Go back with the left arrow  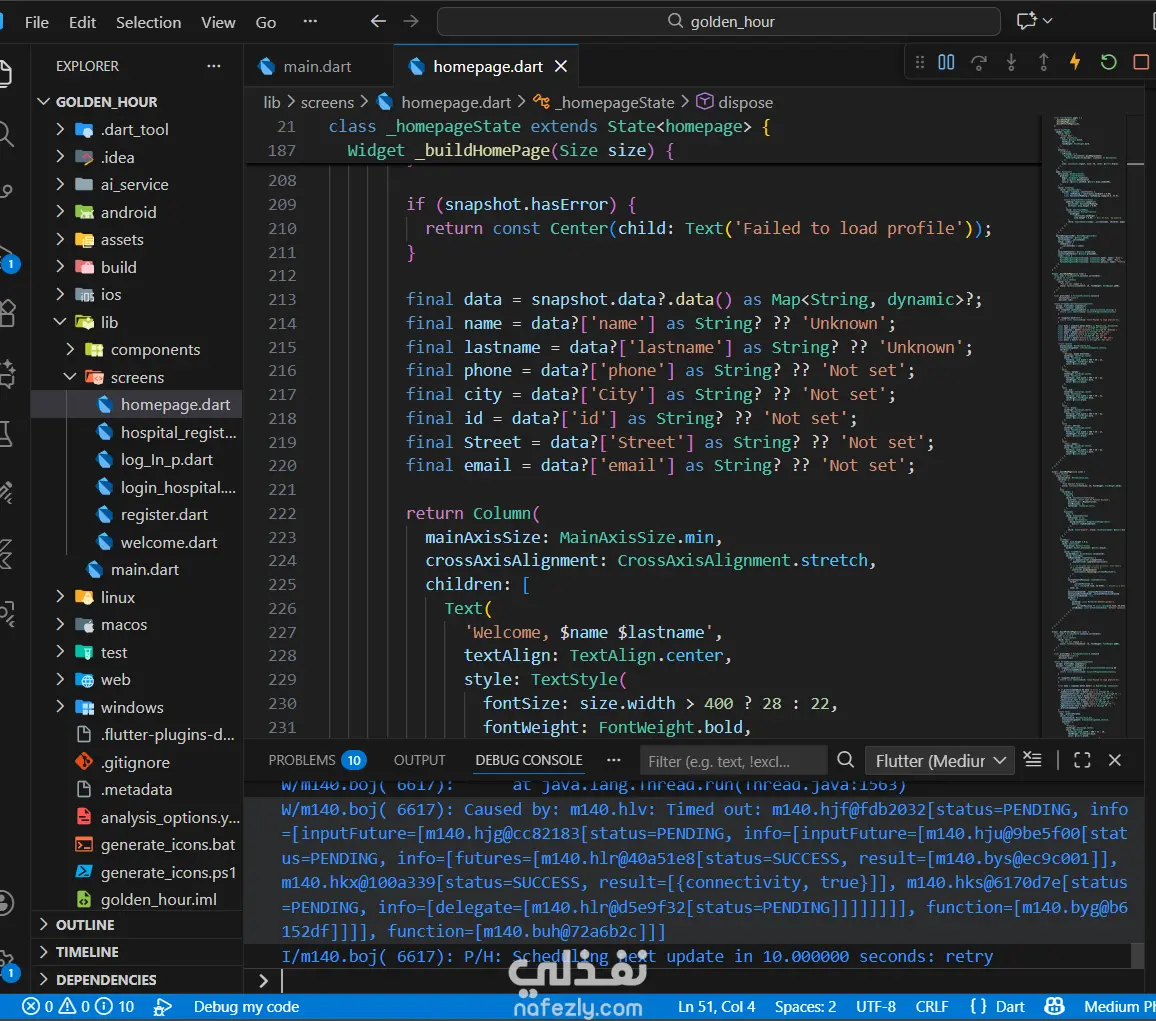coord(378,21)
